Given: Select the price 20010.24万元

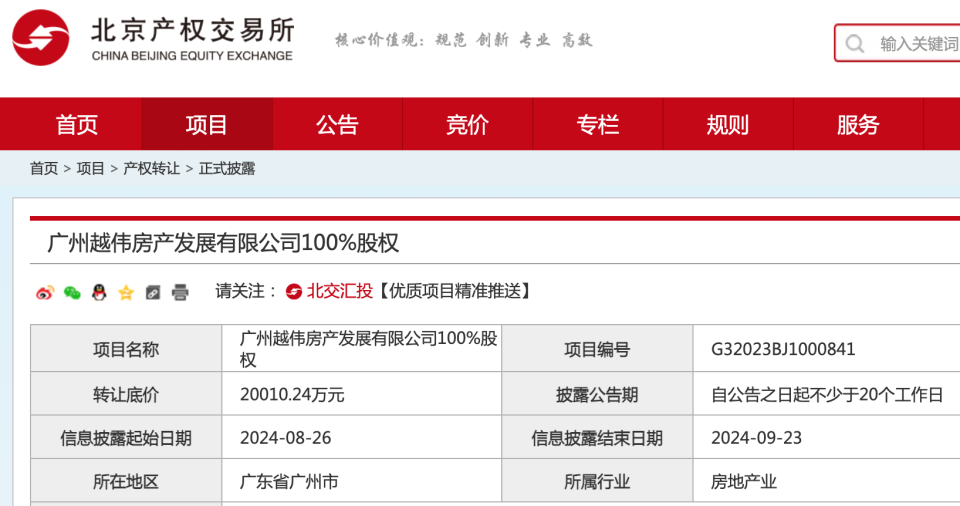Looking at the screenshot, I should point(292,395).
